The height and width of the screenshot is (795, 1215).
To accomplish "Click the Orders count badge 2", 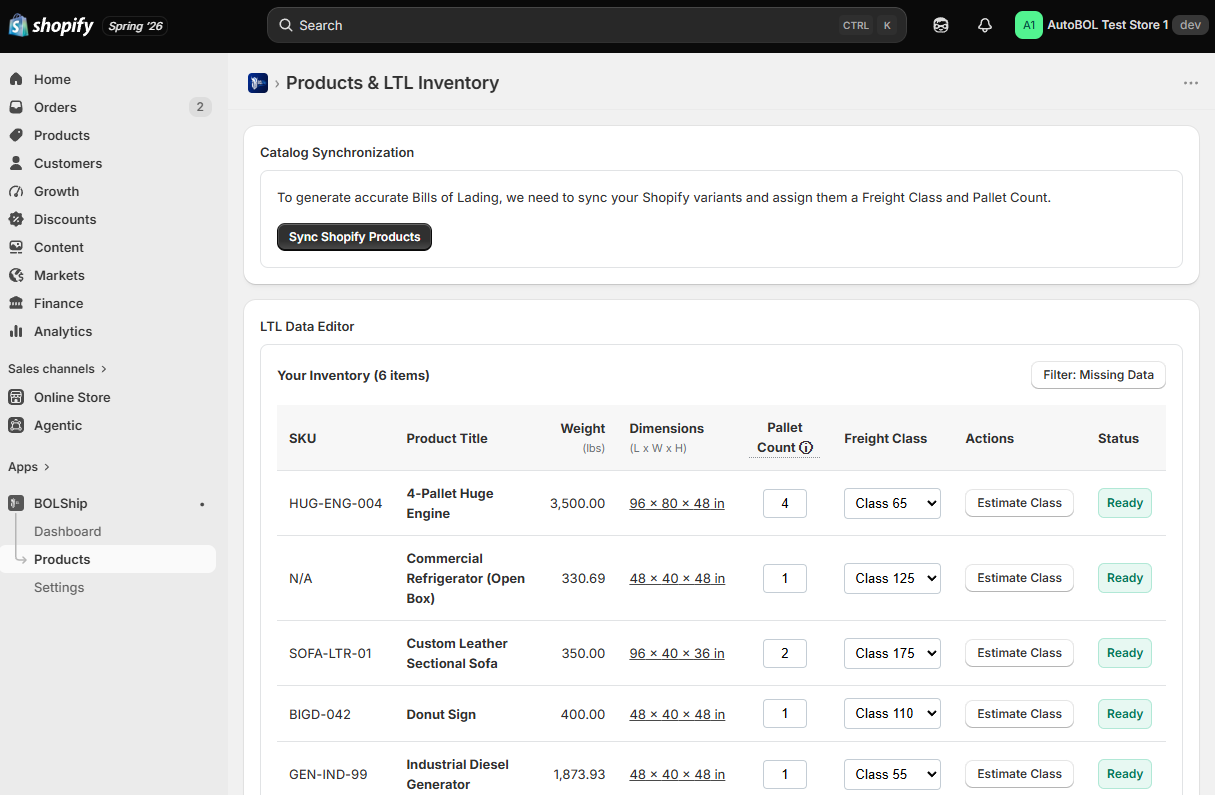I will coord(200,107).
